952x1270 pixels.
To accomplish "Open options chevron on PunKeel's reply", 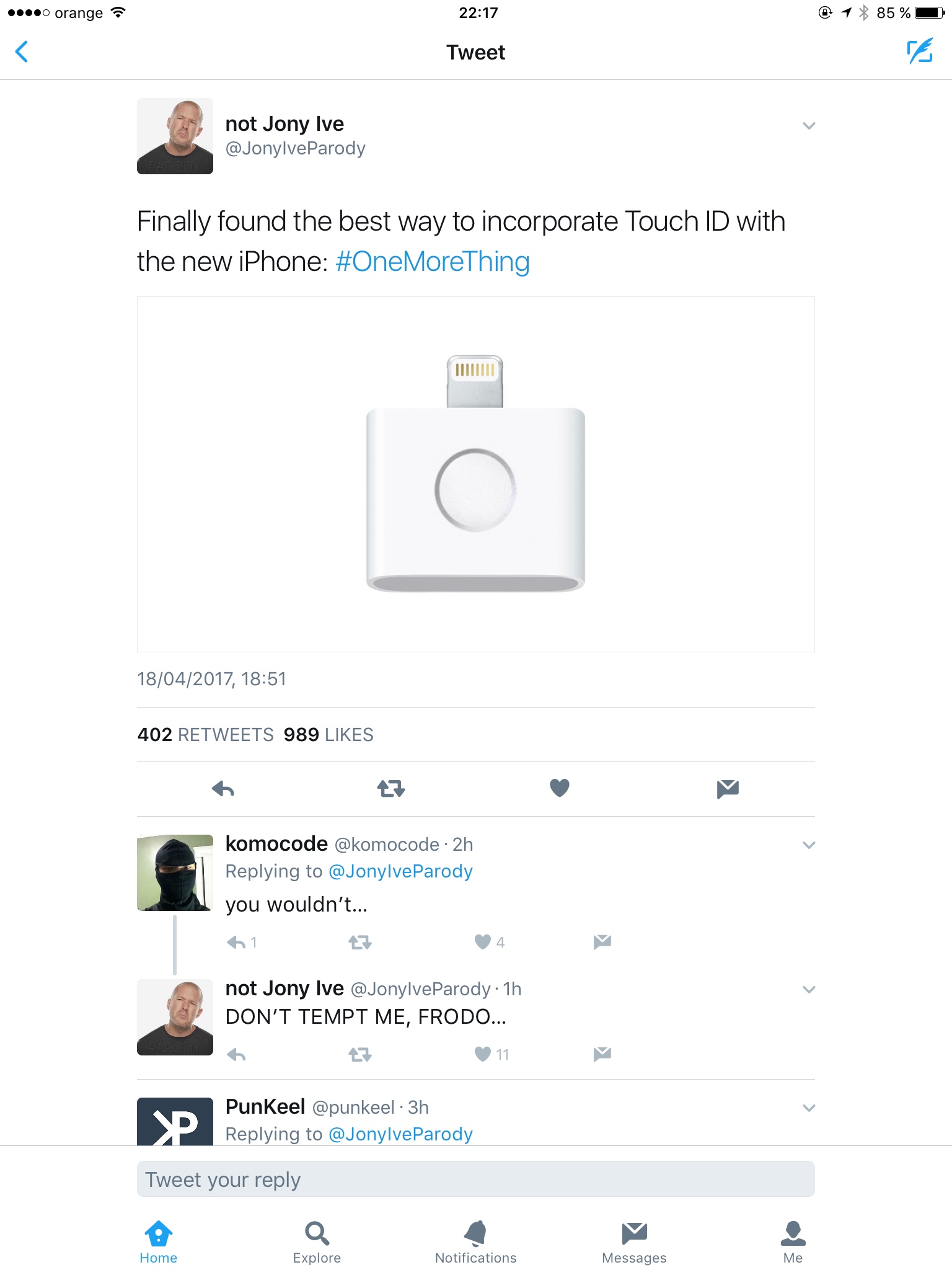I will [809, 1108].
